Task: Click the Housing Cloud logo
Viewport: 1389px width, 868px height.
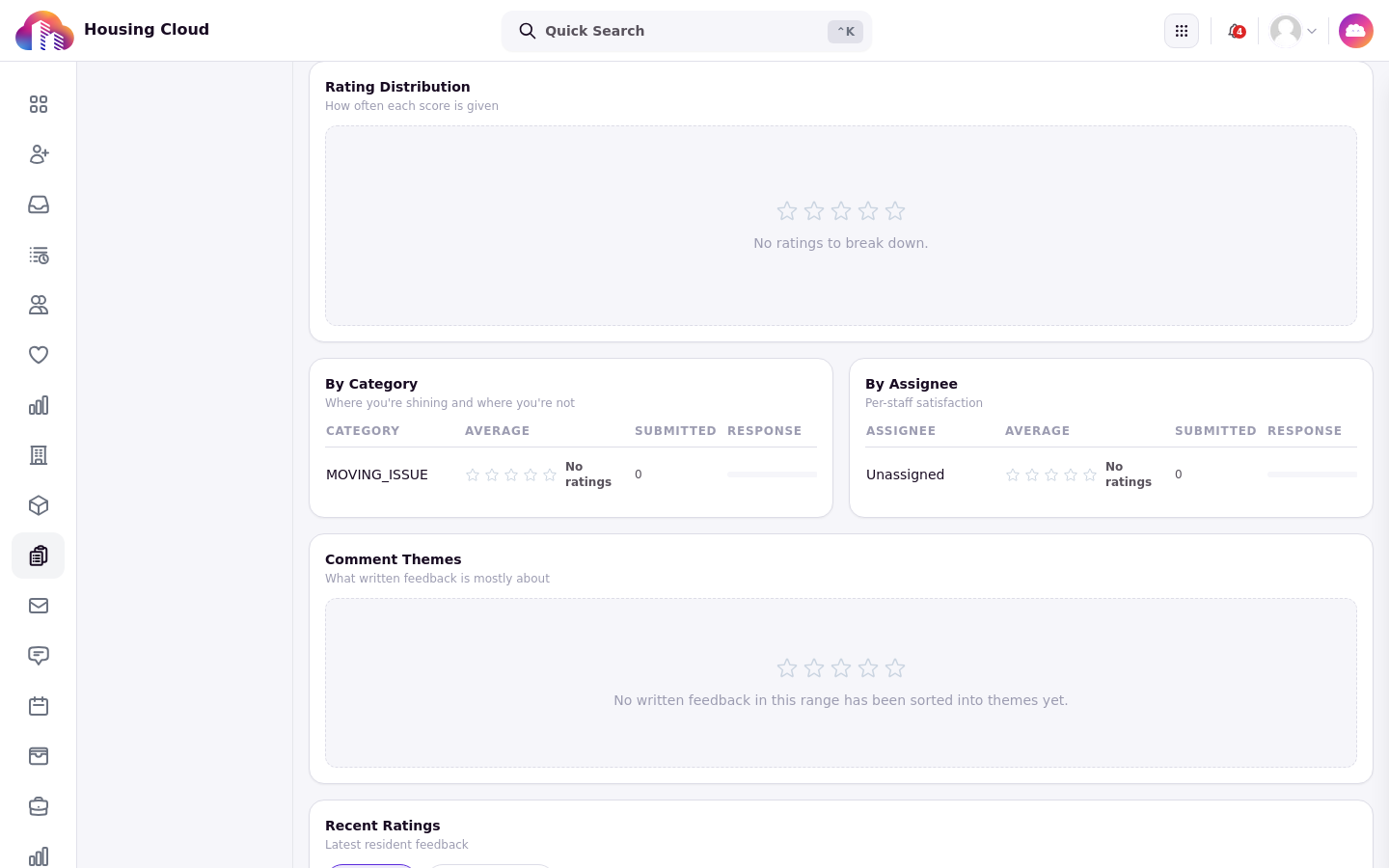Action: tap(44, 31)
